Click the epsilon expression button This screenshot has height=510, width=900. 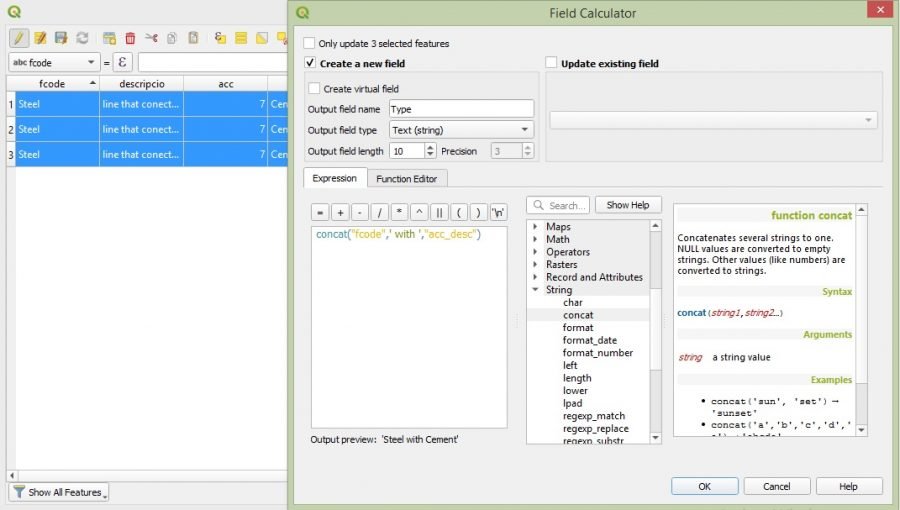tap(123, 62)
